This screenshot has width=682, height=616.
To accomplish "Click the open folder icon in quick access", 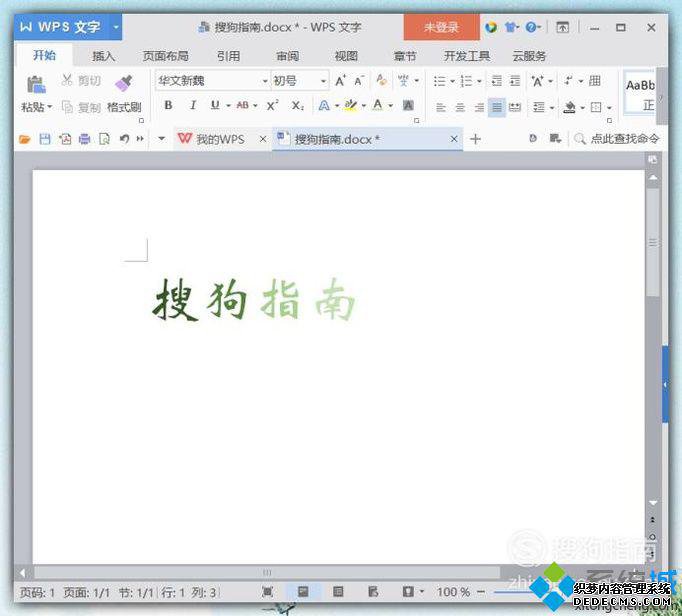I will [25, 139].
